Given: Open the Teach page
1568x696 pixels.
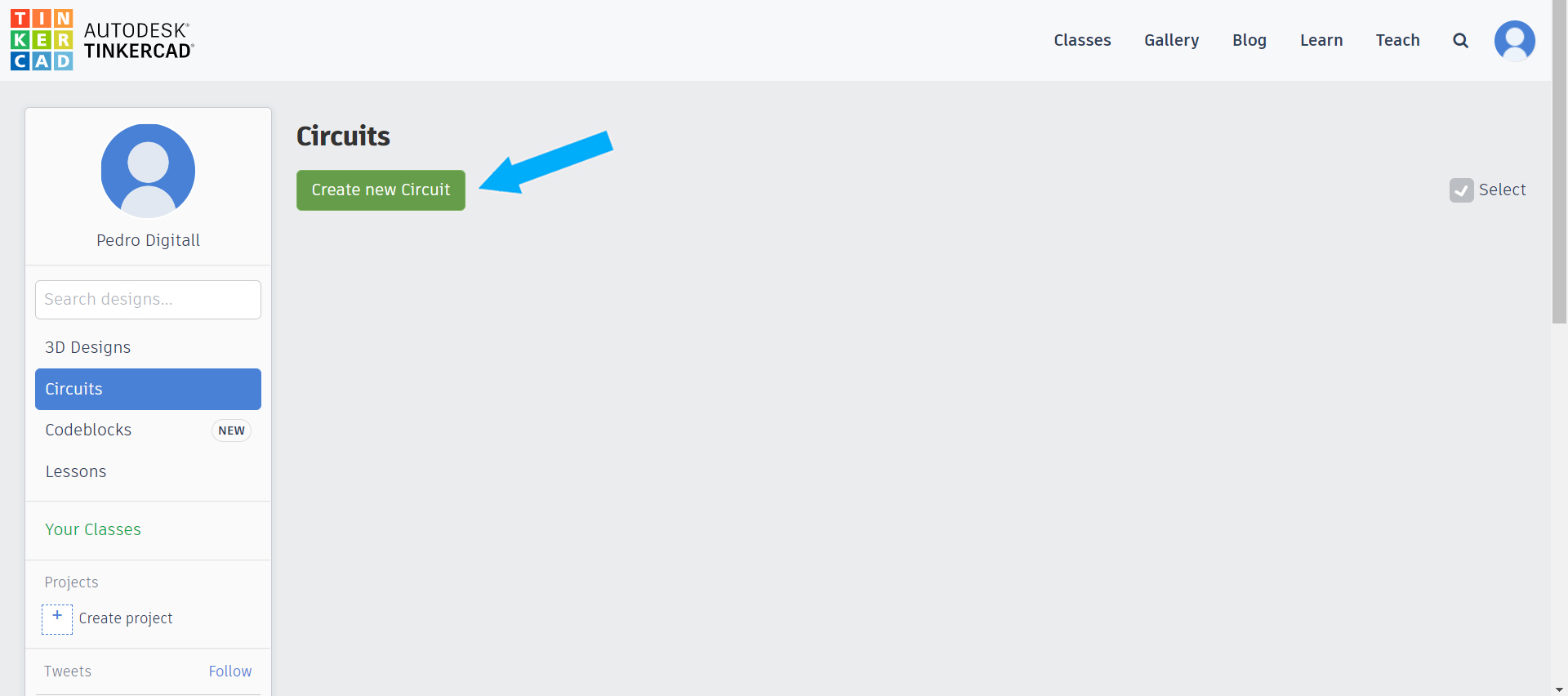Looking at the screenshot, I should click(x=1397, y=40).
